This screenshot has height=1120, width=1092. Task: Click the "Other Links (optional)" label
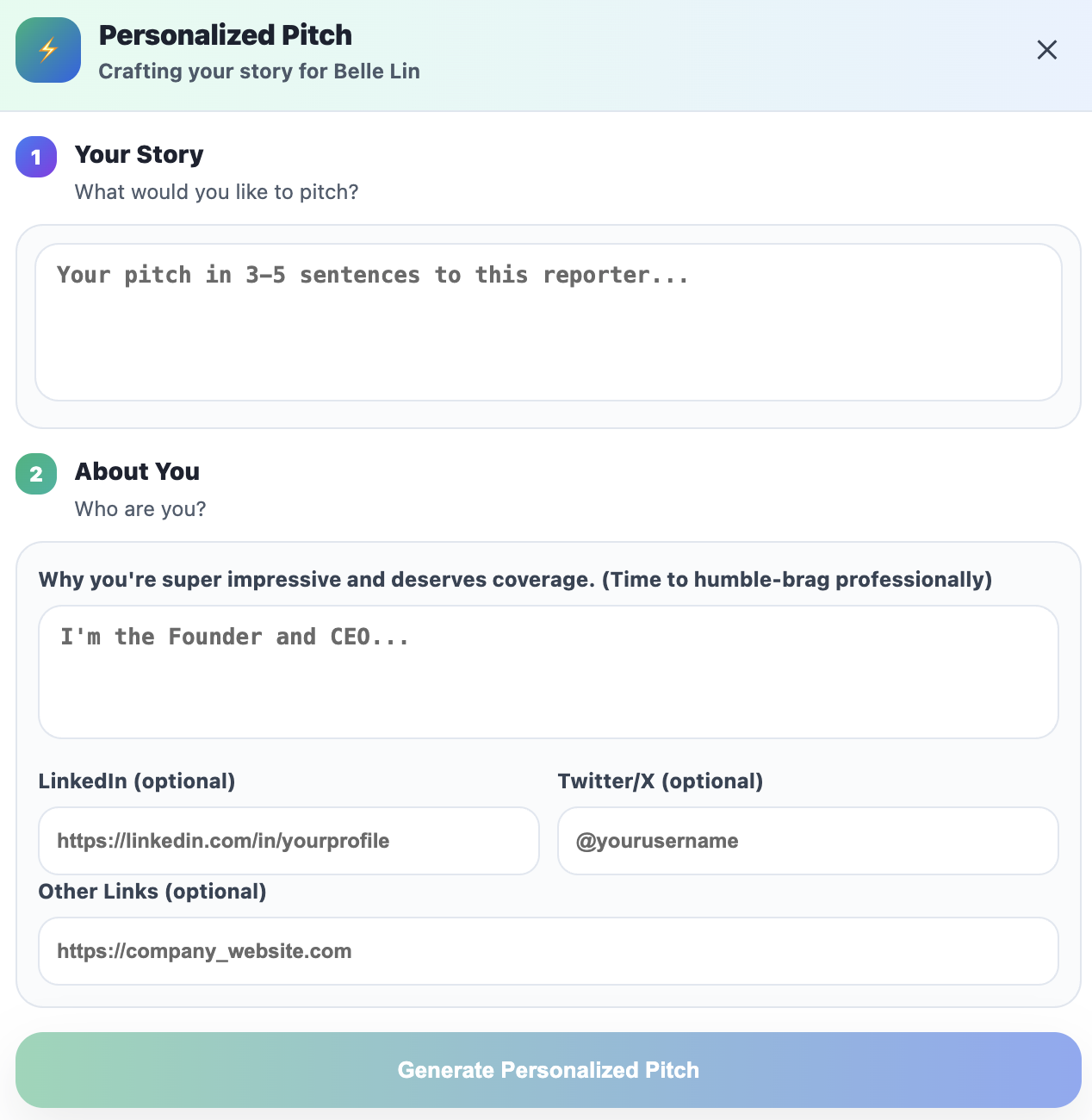pyautogui.click(x=152, y=892)
